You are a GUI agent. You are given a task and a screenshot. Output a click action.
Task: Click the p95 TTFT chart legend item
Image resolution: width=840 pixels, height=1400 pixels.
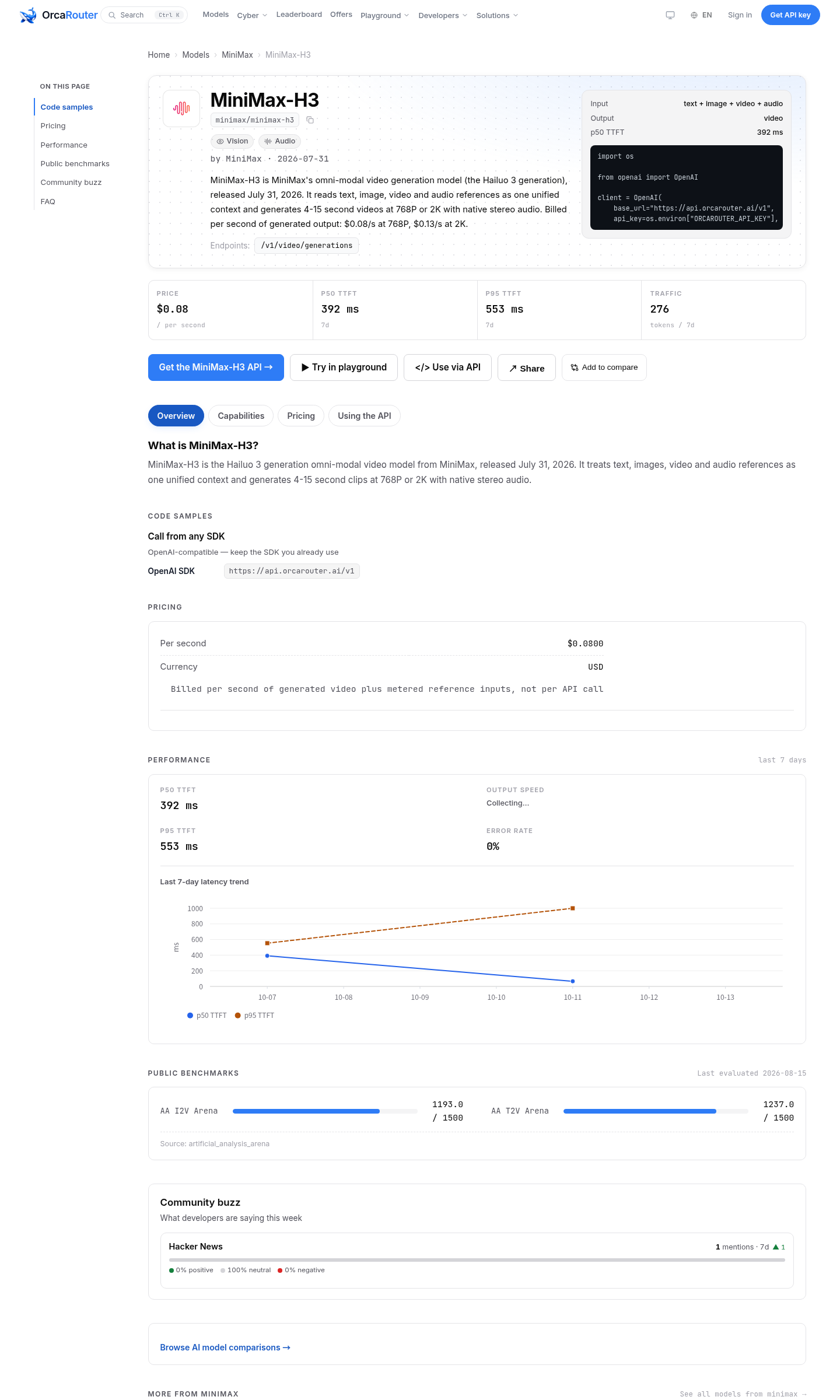tap(254, 1016)
